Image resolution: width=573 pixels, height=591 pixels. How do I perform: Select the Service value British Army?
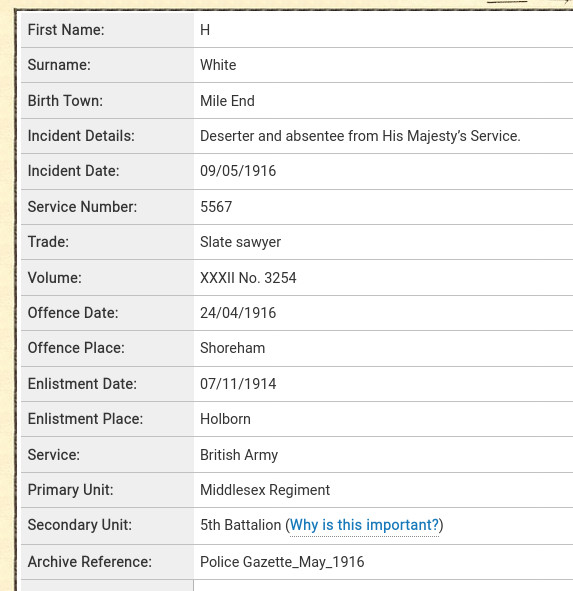coord(239,455)
